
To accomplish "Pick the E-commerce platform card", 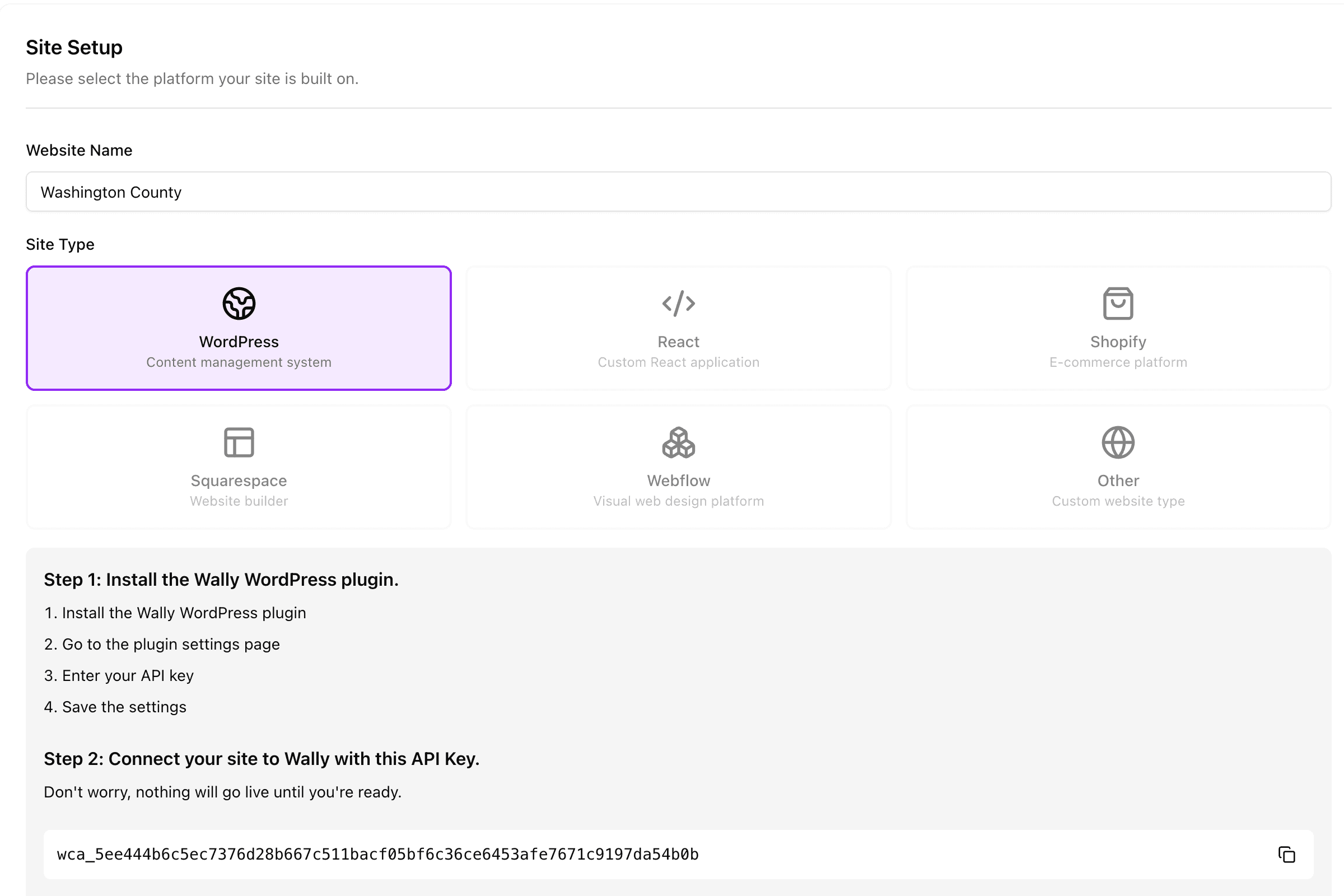I will pyautogui.click(x=1118, y=328).
